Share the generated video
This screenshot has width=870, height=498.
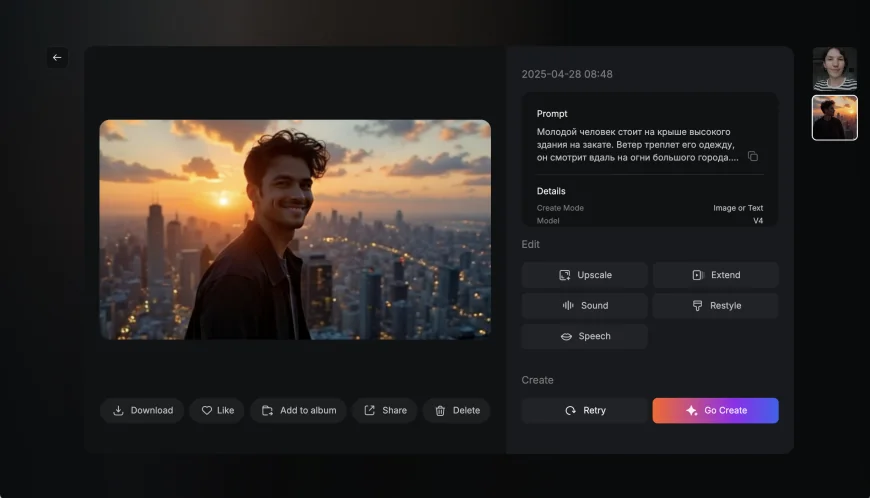384,410
